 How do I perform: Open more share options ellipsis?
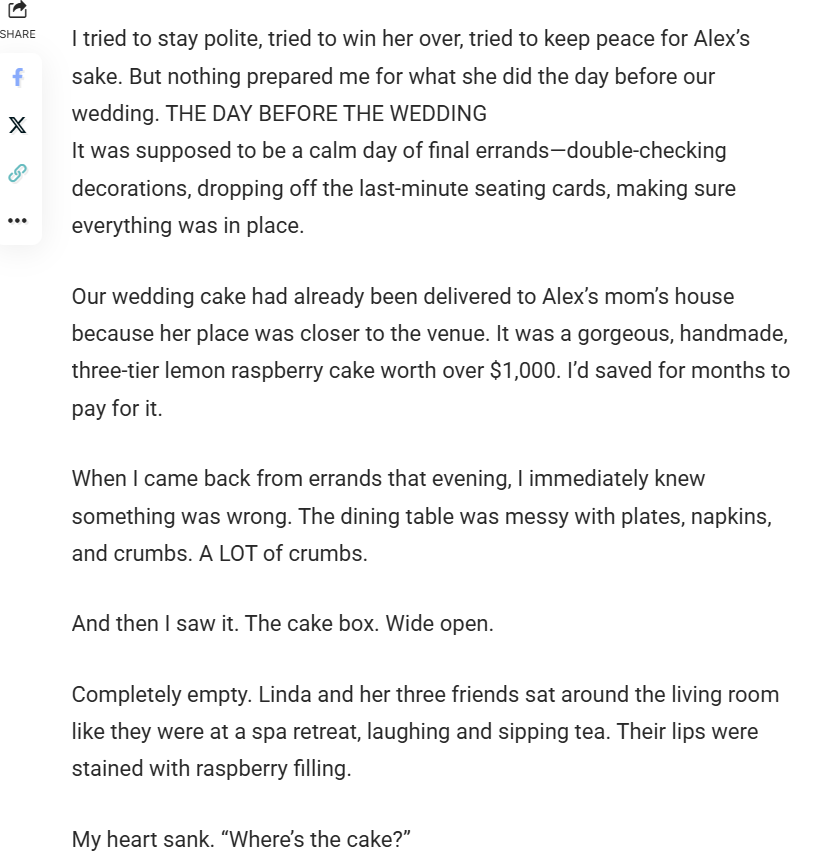tap(17, 220)
